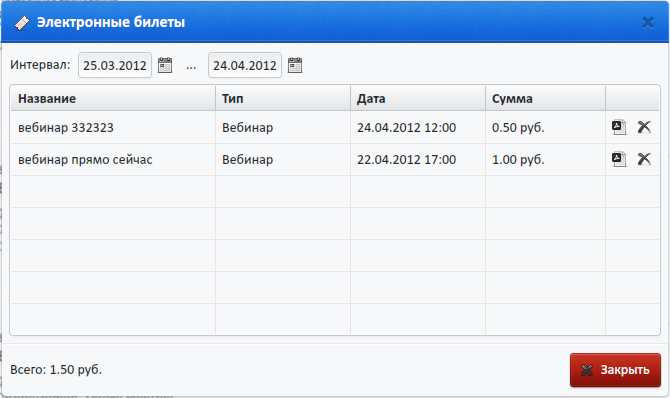The height and width of the screenshot is (398, 670).
Task: Focus the start date field 25.03.2012
Action: tap(115, 65)
